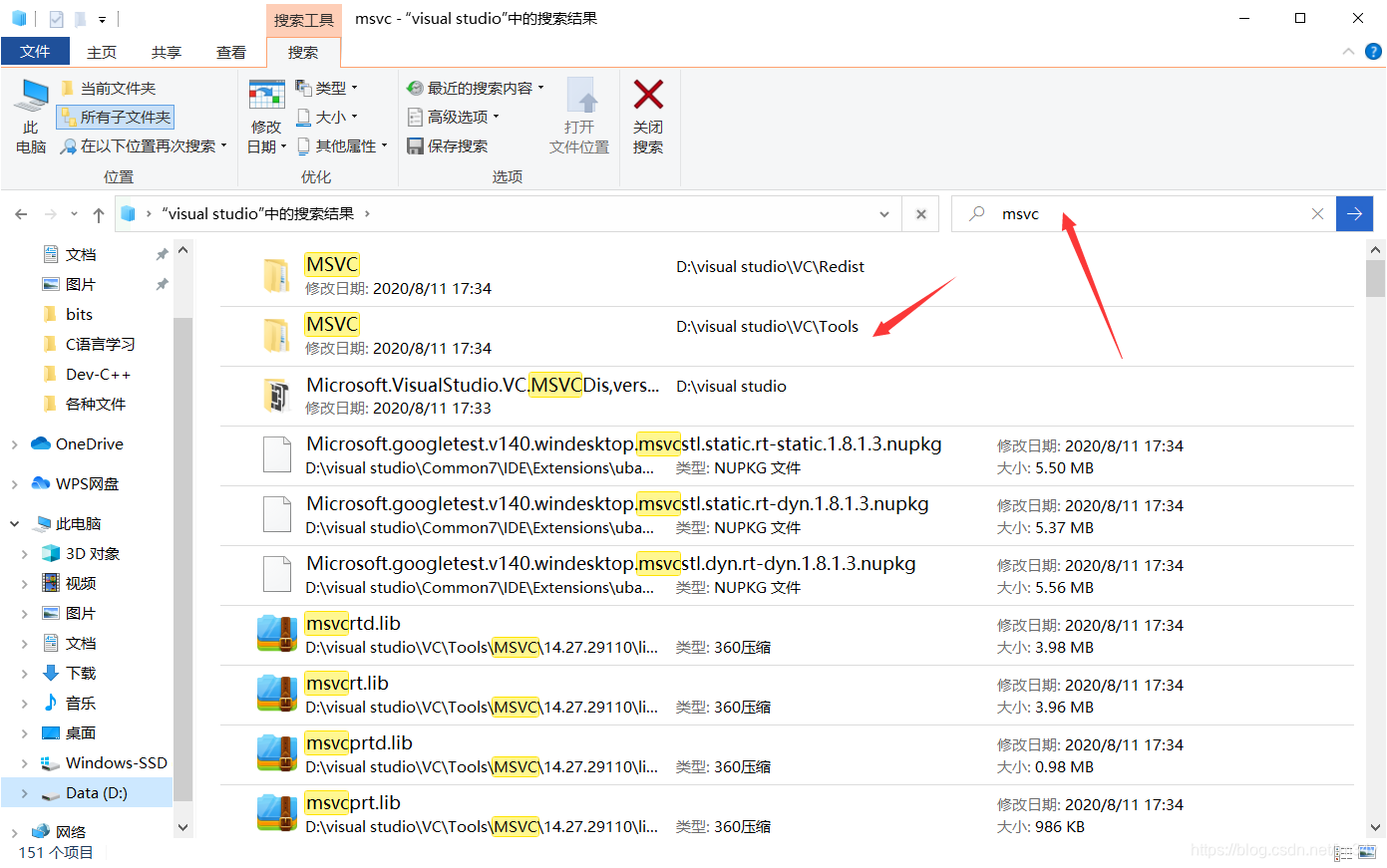The width and height of the screenshot is (1387, 868).
Task: Expand the OneDrive tree node
Action: (14, 444)
